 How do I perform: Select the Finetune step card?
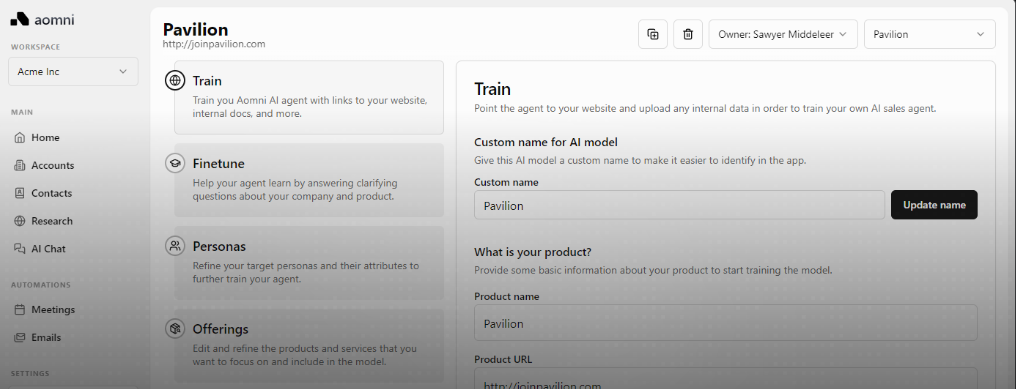(309, 180)
